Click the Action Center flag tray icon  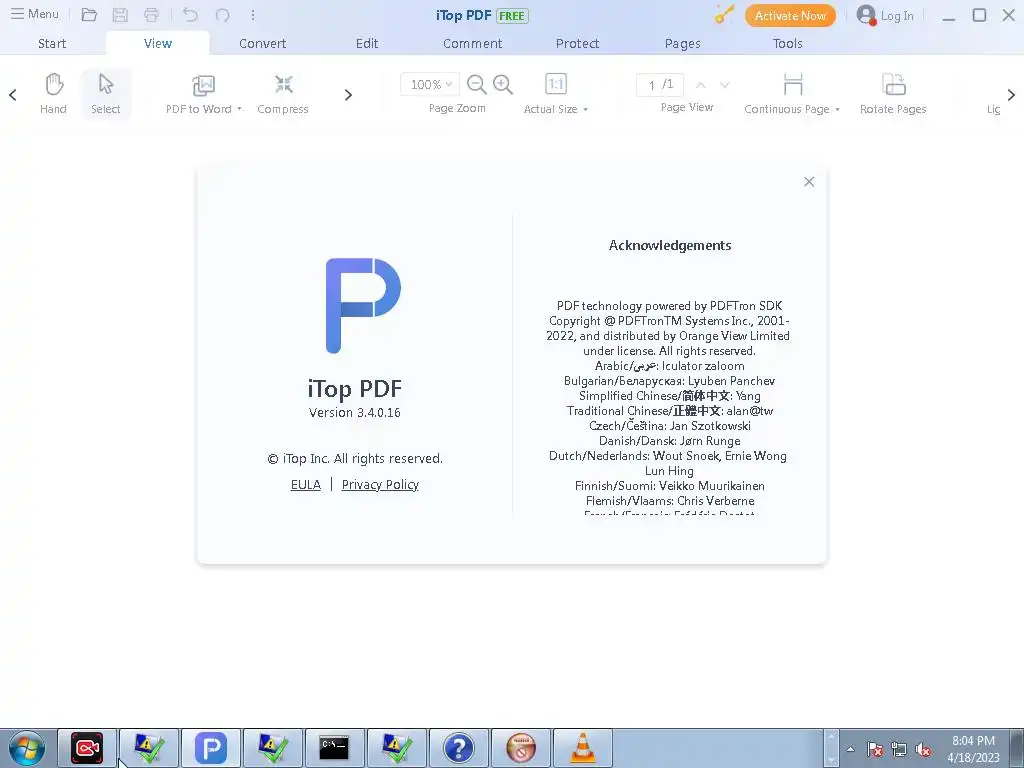(875, 750)
